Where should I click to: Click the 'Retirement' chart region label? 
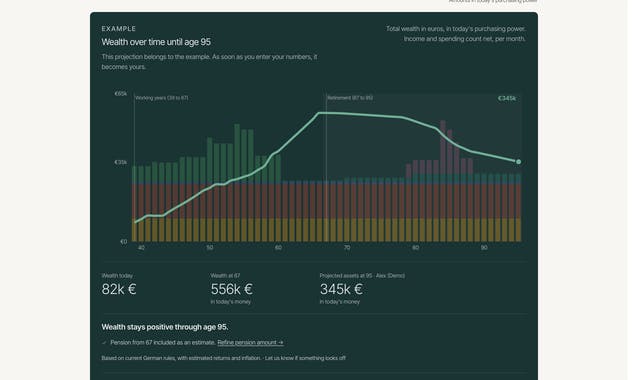coord(350,98)
